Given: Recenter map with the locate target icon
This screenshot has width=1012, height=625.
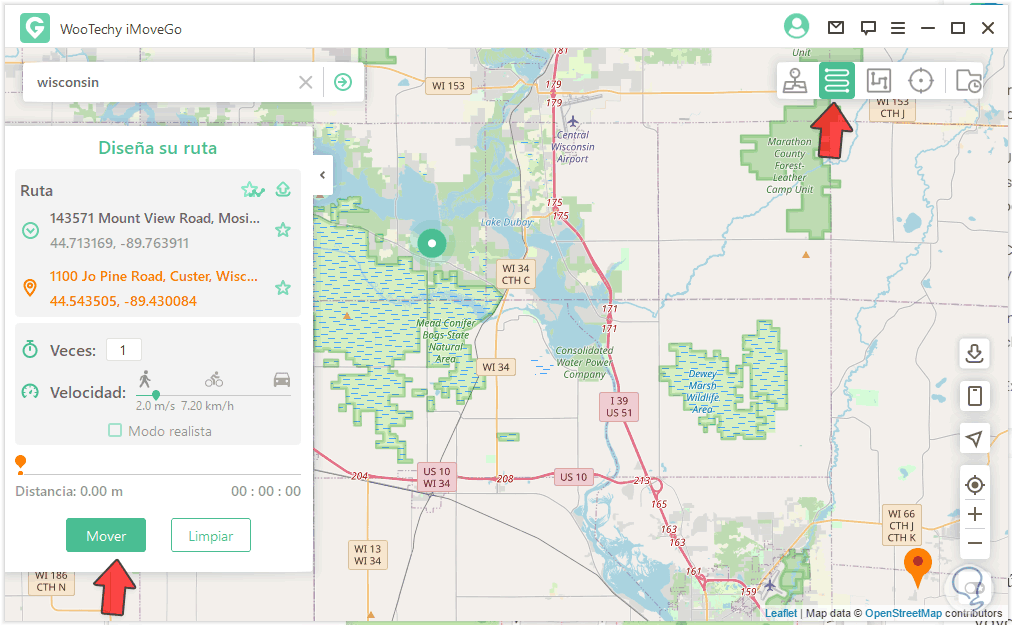Looking at the screenshot, I should coord(975,485).
